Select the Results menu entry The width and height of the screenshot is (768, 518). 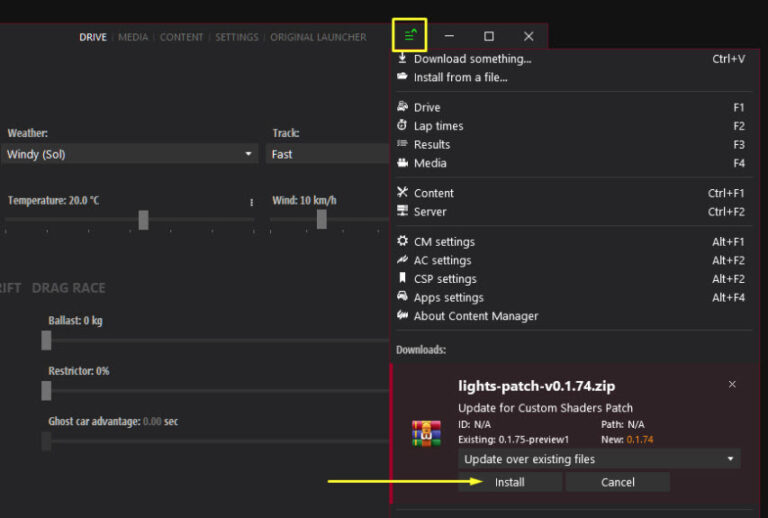432,145
